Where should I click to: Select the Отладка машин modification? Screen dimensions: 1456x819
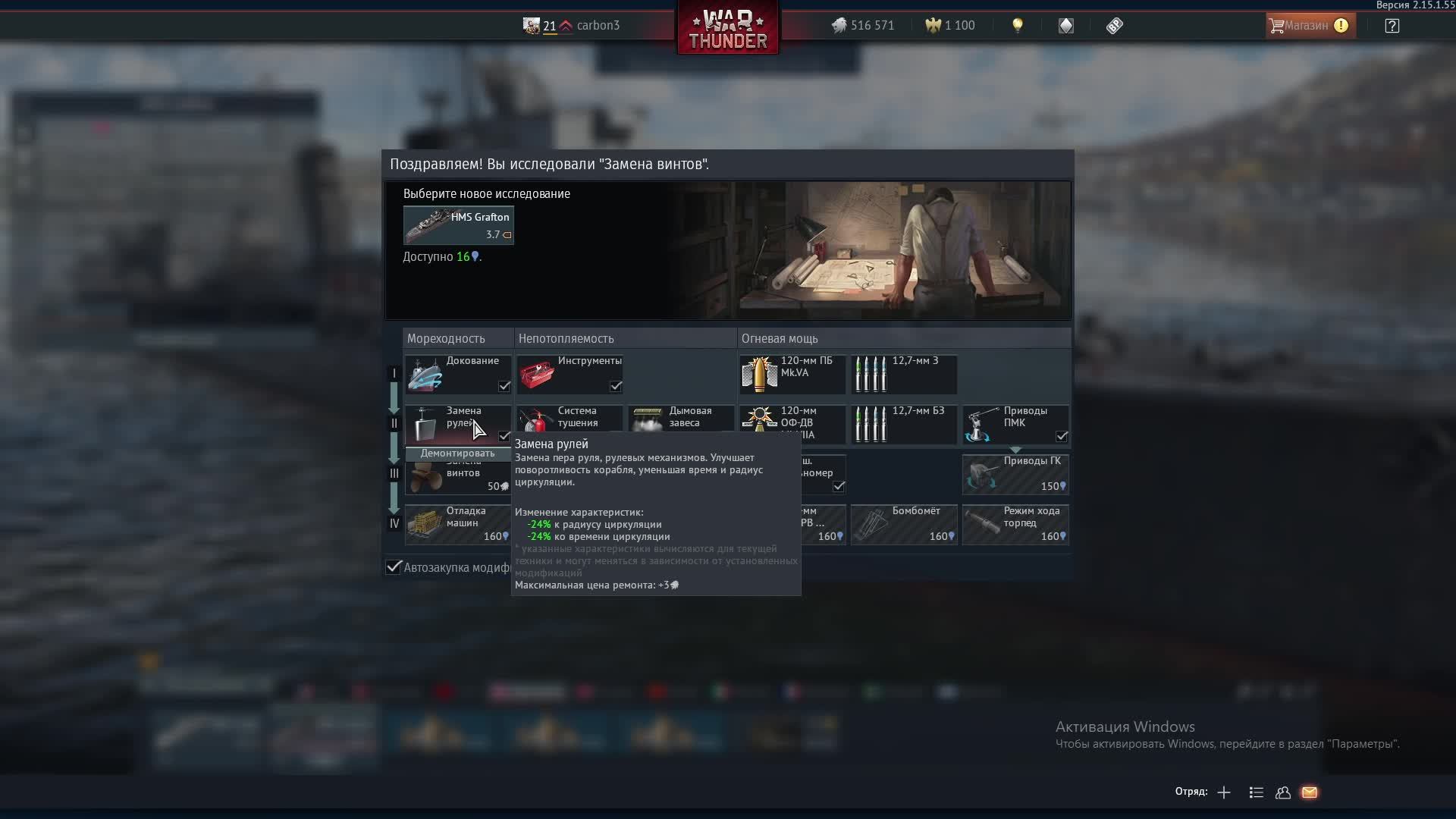(x=458, y=525)
